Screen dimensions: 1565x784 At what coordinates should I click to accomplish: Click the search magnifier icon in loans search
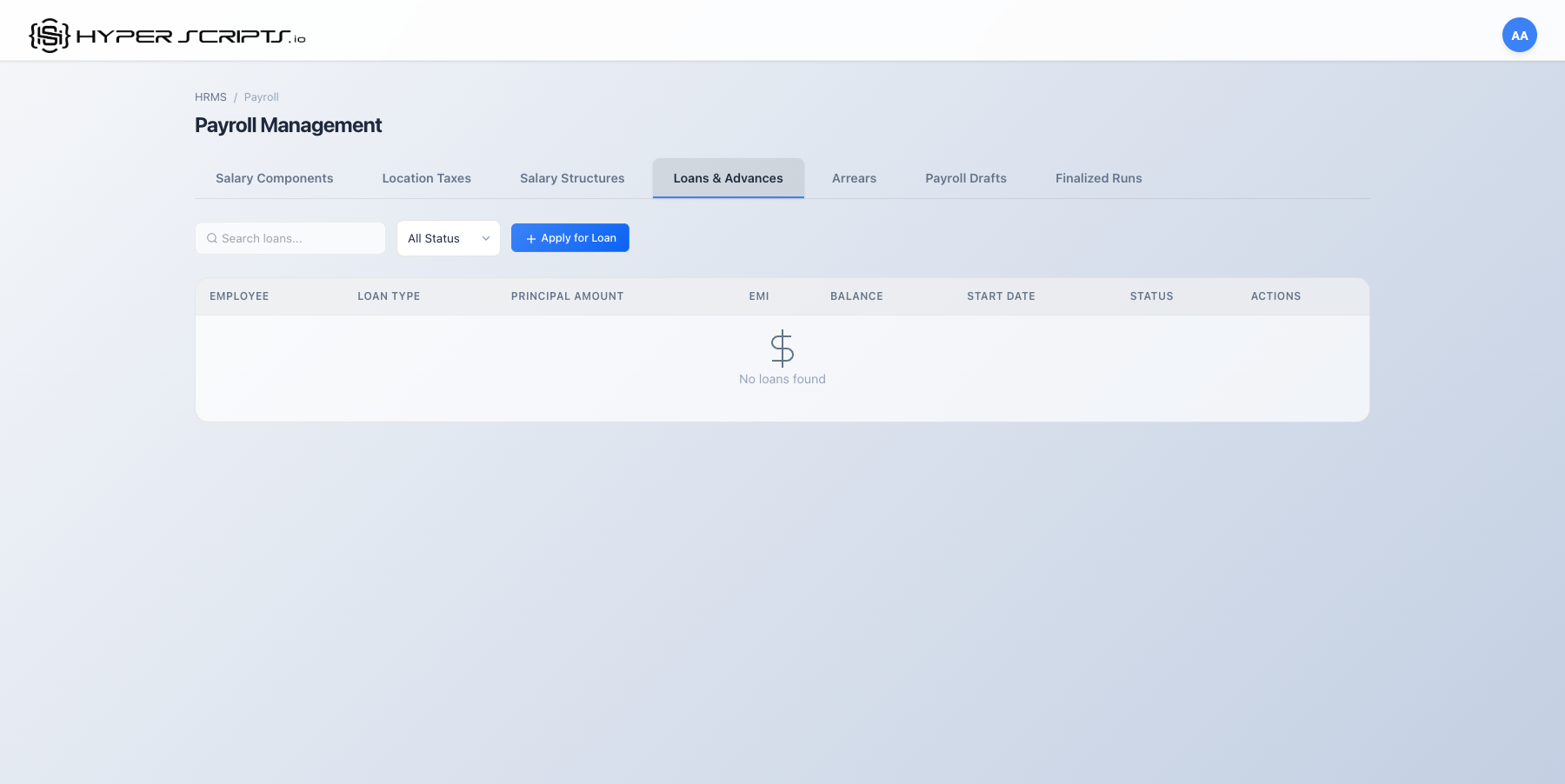(212, 237)
